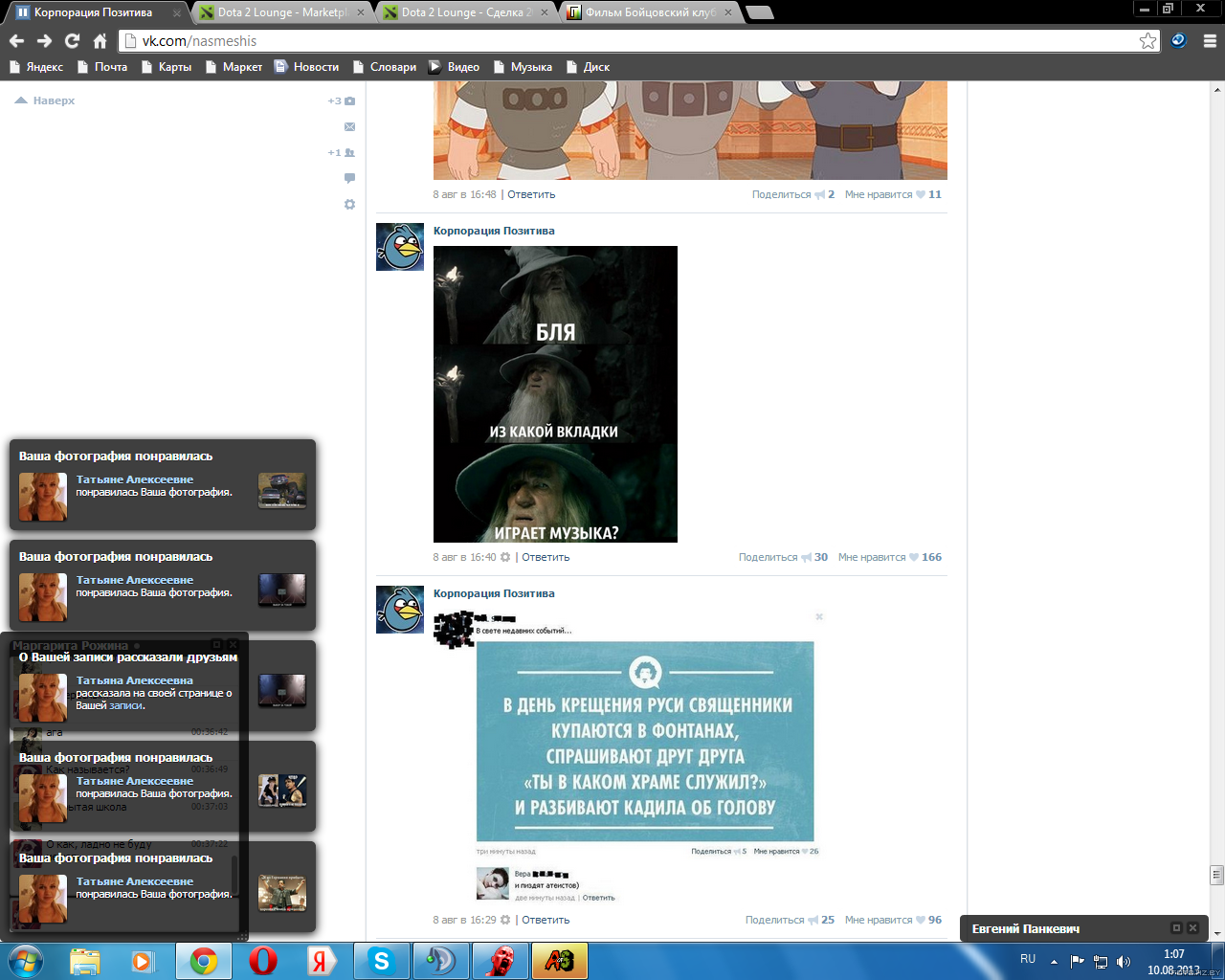Image resolution: width=1225 pixels, height=980 pixels.
Task: Share the Gandalf meme post with 30 shares
Action: pos(783,557)
